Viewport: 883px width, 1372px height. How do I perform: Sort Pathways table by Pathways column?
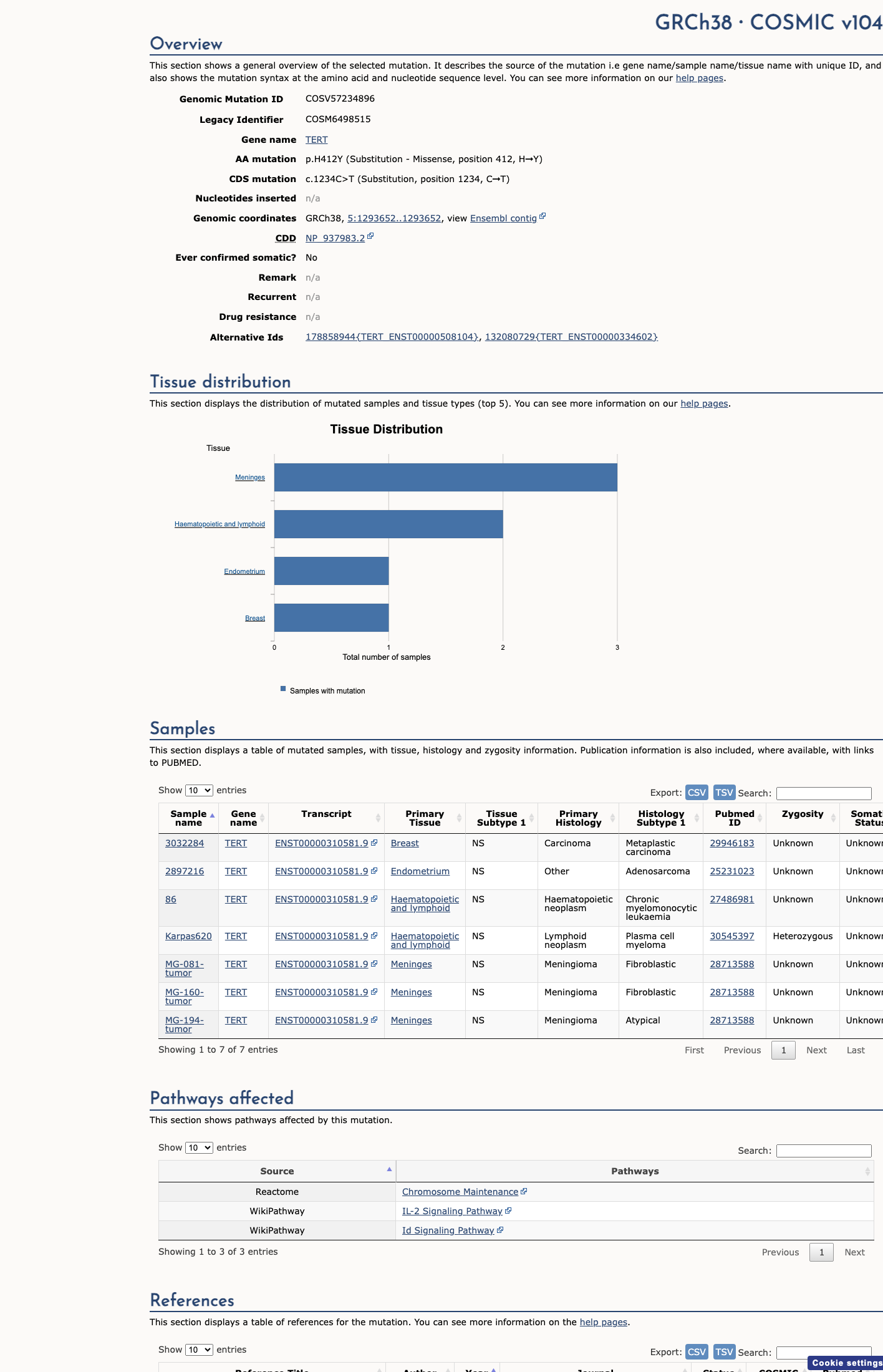[x=635, y=1171]
